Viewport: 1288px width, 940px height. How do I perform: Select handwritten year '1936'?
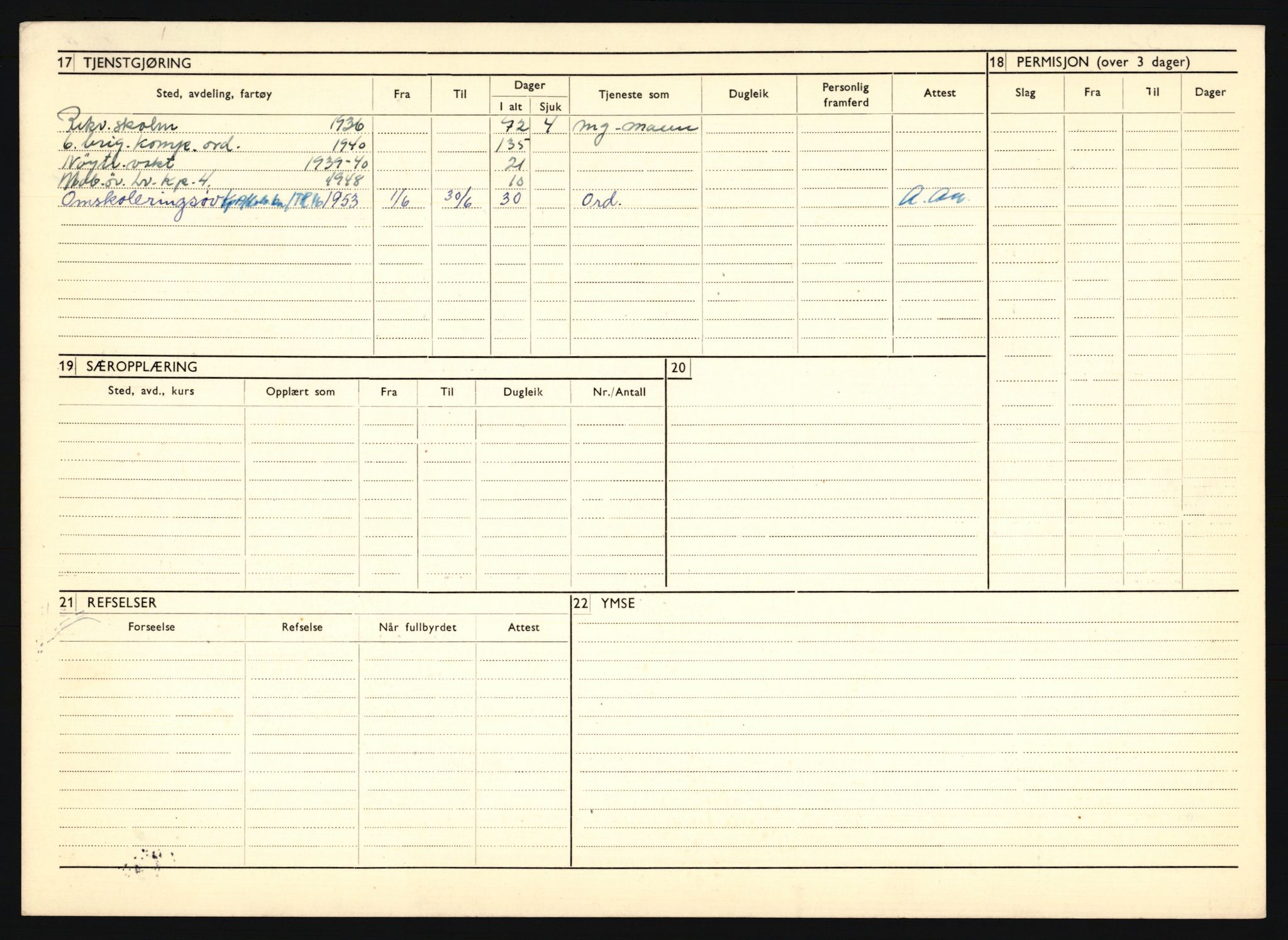[x=345, y=125]
